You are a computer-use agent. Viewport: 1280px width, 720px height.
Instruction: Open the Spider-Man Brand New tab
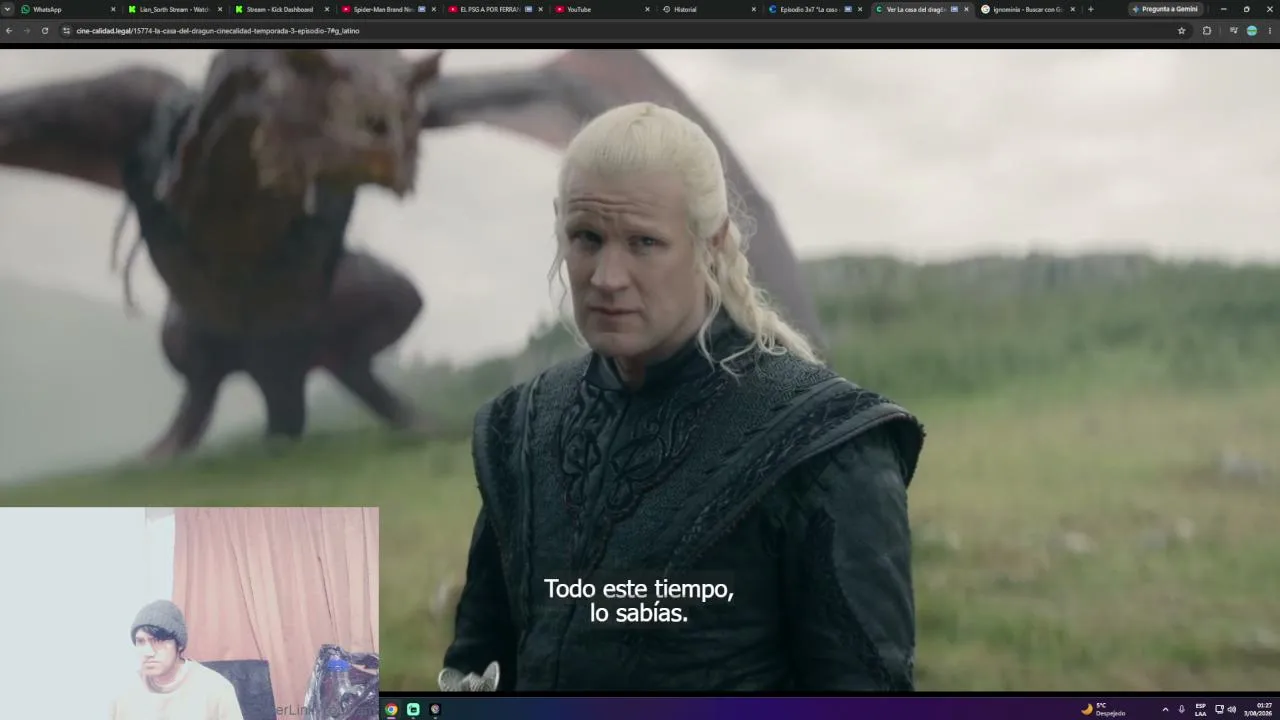(388, 9)
